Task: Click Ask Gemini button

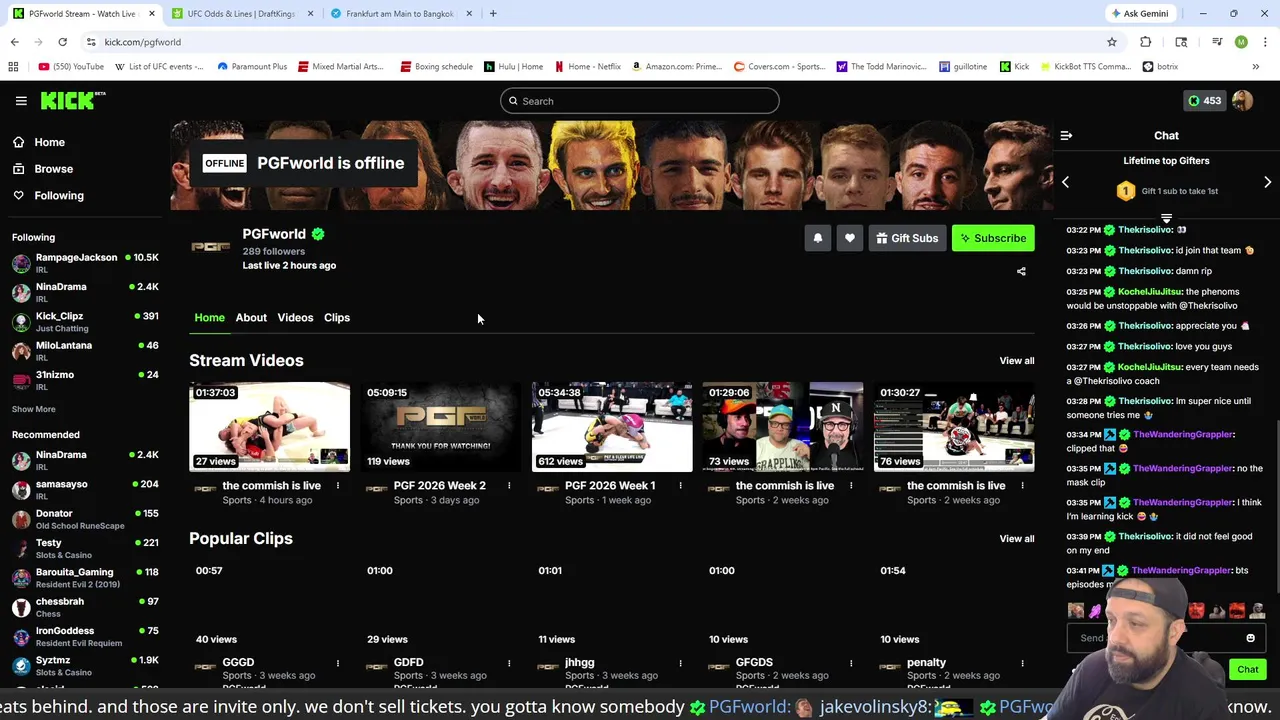Action: 1139,14
